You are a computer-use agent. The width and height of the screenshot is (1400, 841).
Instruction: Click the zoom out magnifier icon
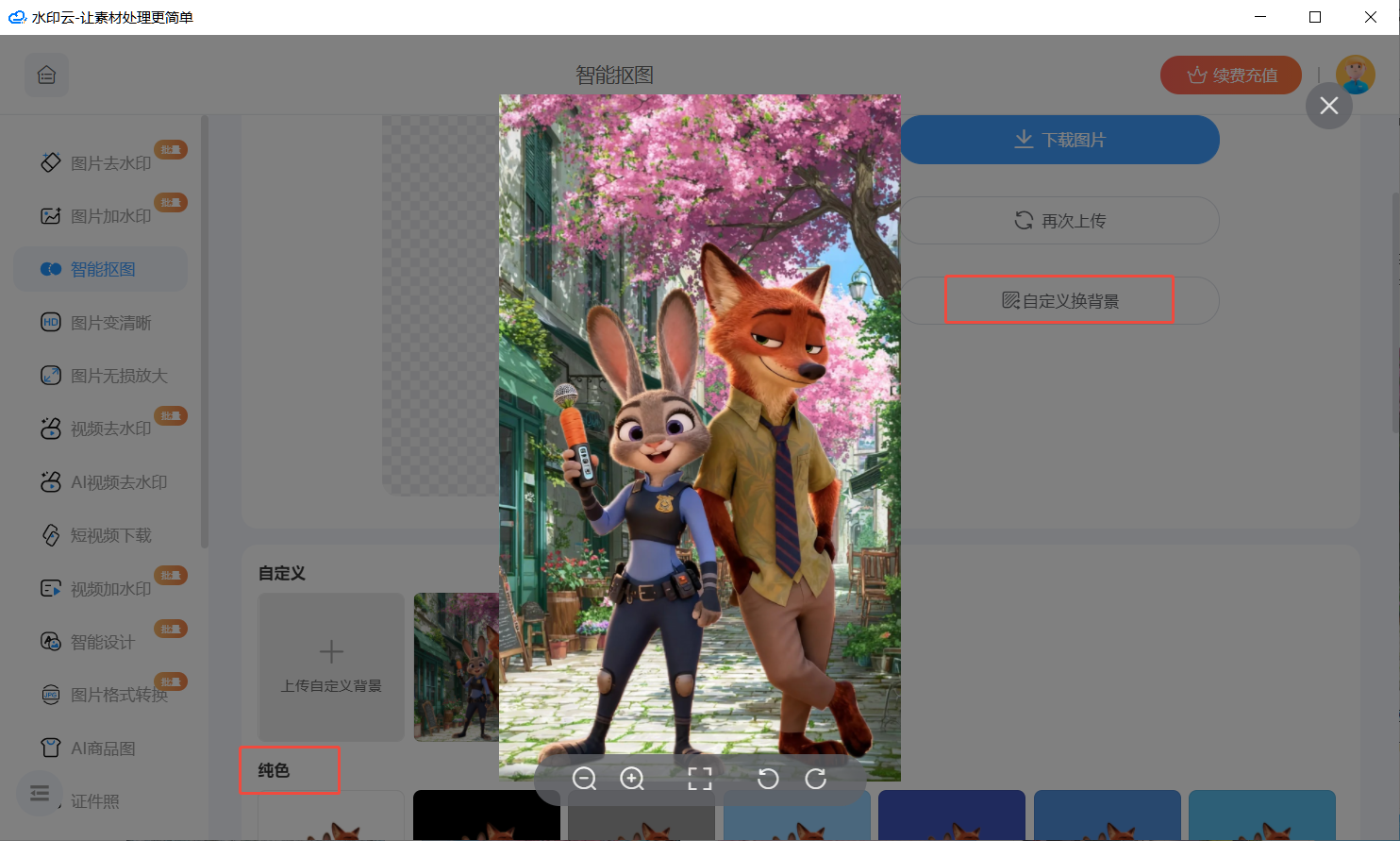tap(585, 779)
